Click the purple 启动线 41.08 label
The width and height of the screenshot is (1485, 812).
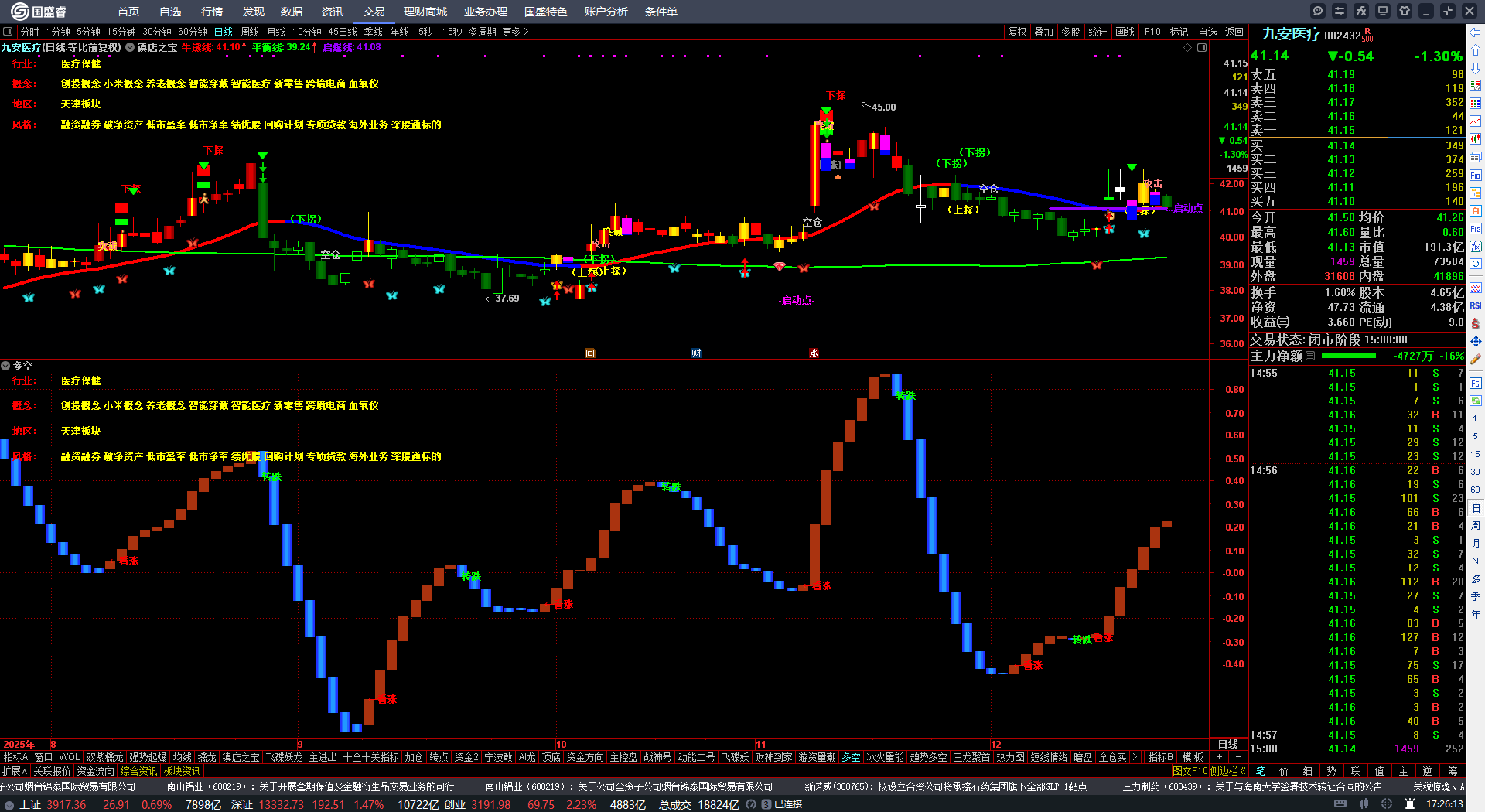coord(352,47)
